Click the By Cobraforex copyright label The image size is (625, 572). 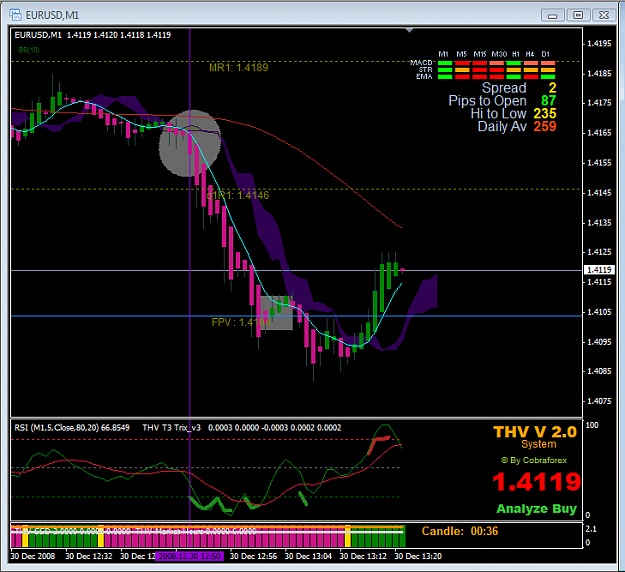534,460
